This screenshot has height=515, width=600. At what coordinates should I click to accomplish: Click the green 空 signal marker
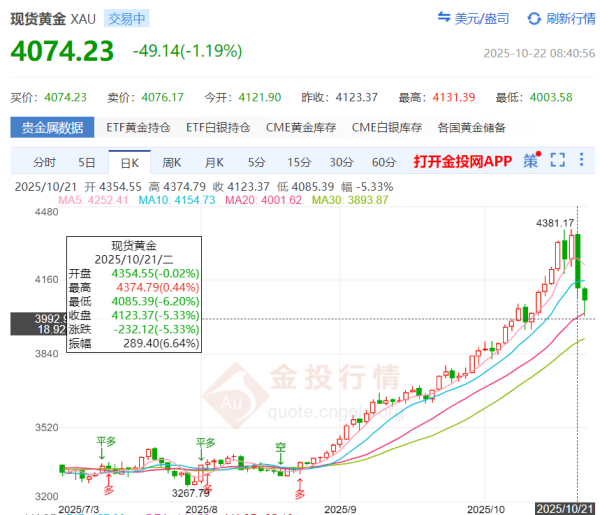[x=281, y=447]
